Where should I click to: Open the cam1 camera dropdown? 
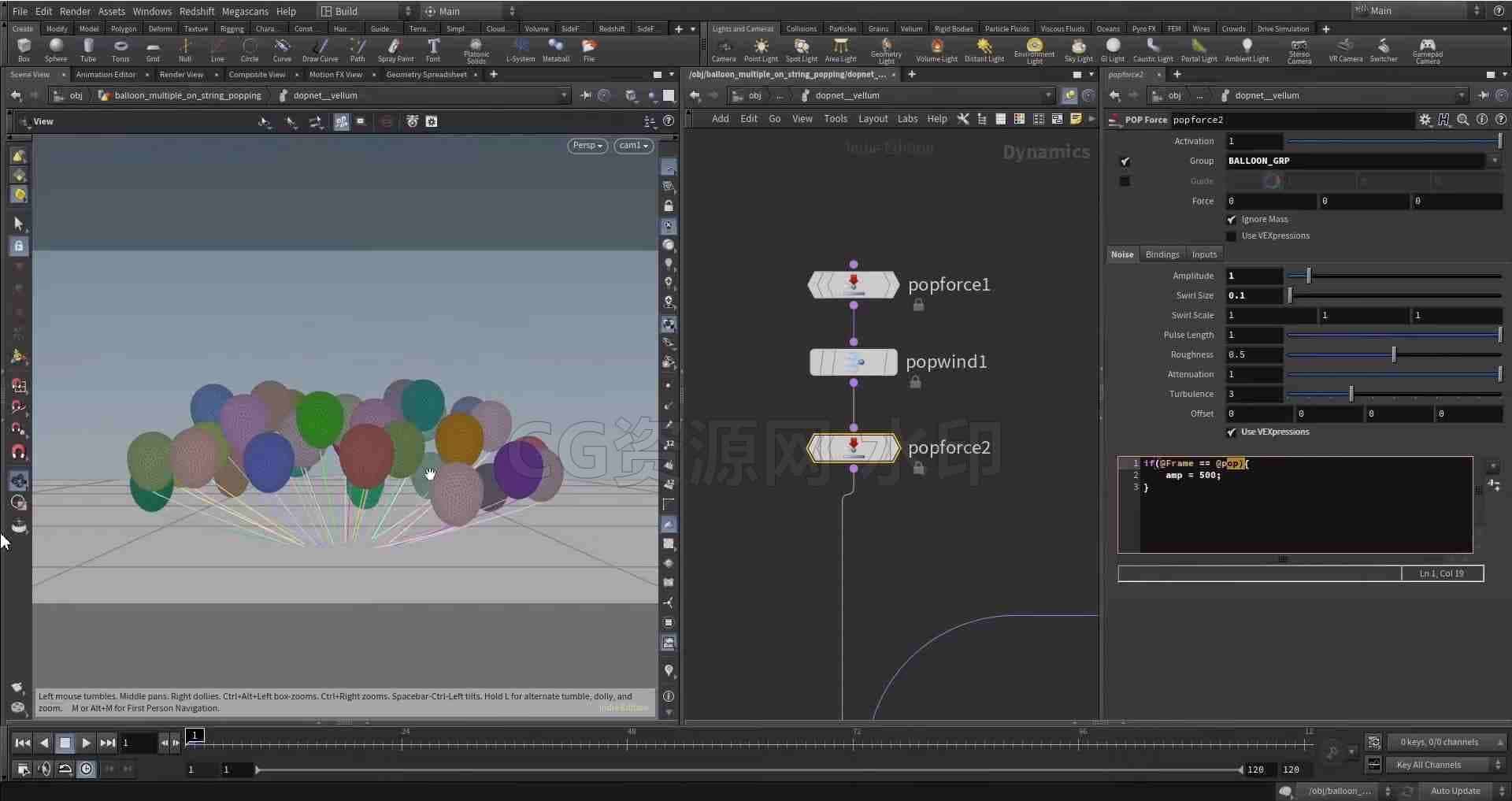[x=634, y=146]
